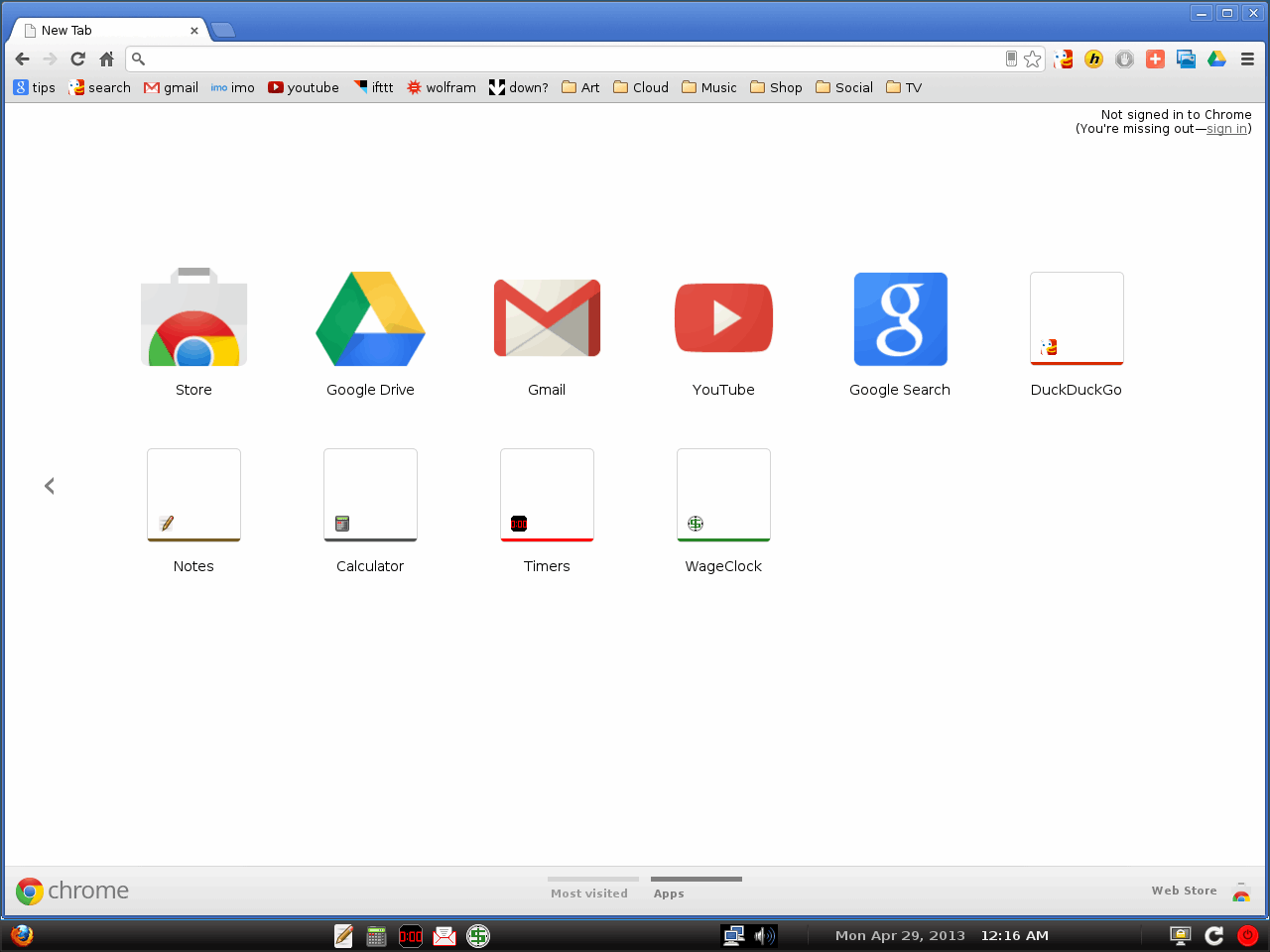Expand the Social bookmarks folder

844,87
